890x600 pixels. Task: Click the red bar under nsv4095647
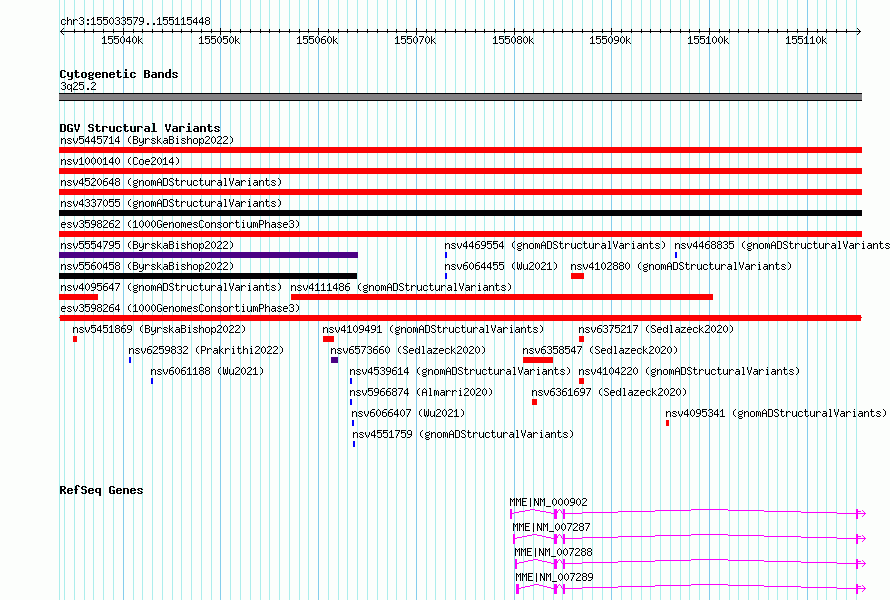click(x=78, y=297)
